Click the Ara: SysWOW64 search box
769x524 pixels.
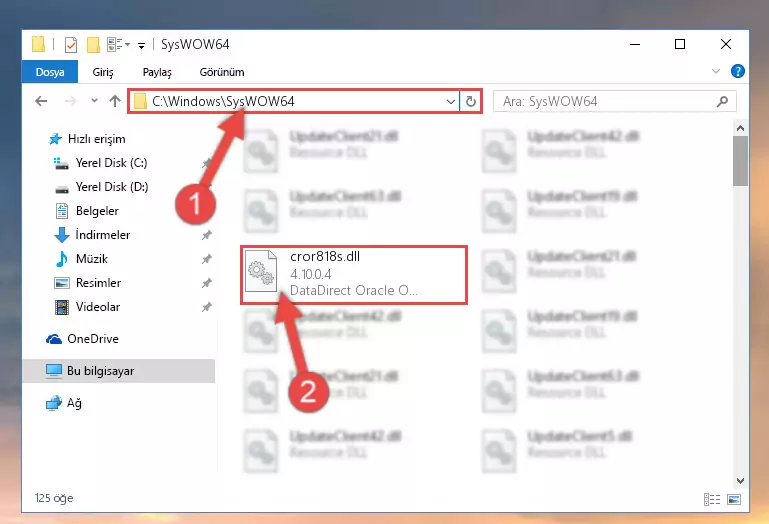tap(615, 102)
